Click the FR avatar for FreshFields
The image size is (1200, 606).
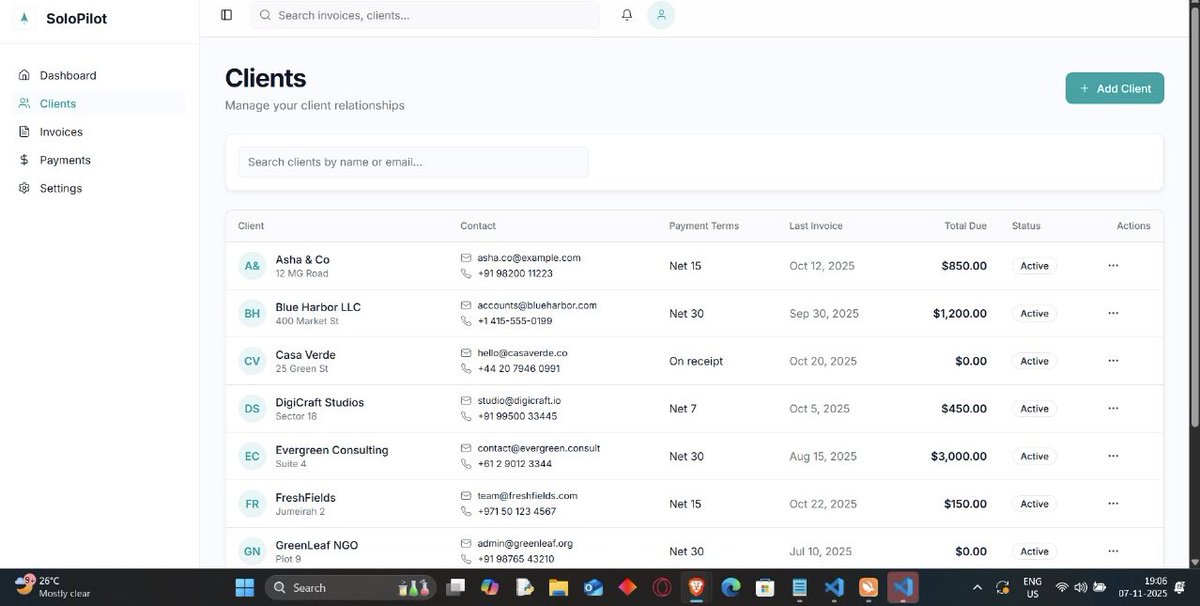click(x=252, y=504)
